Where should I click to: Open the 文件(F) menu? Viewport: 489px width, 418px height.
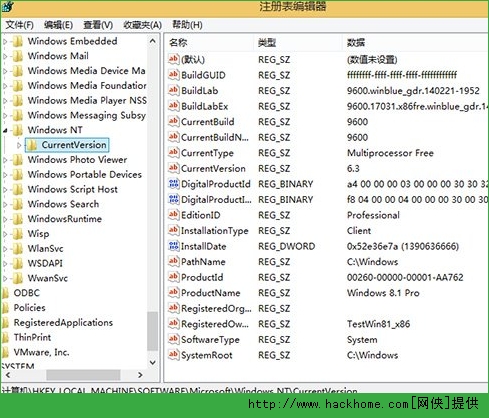(20, 25)
